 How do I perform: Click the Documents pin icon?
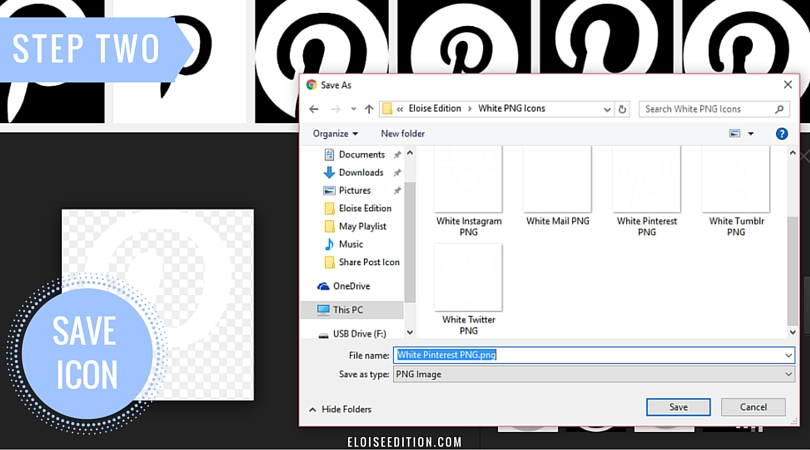click(397, 154)
